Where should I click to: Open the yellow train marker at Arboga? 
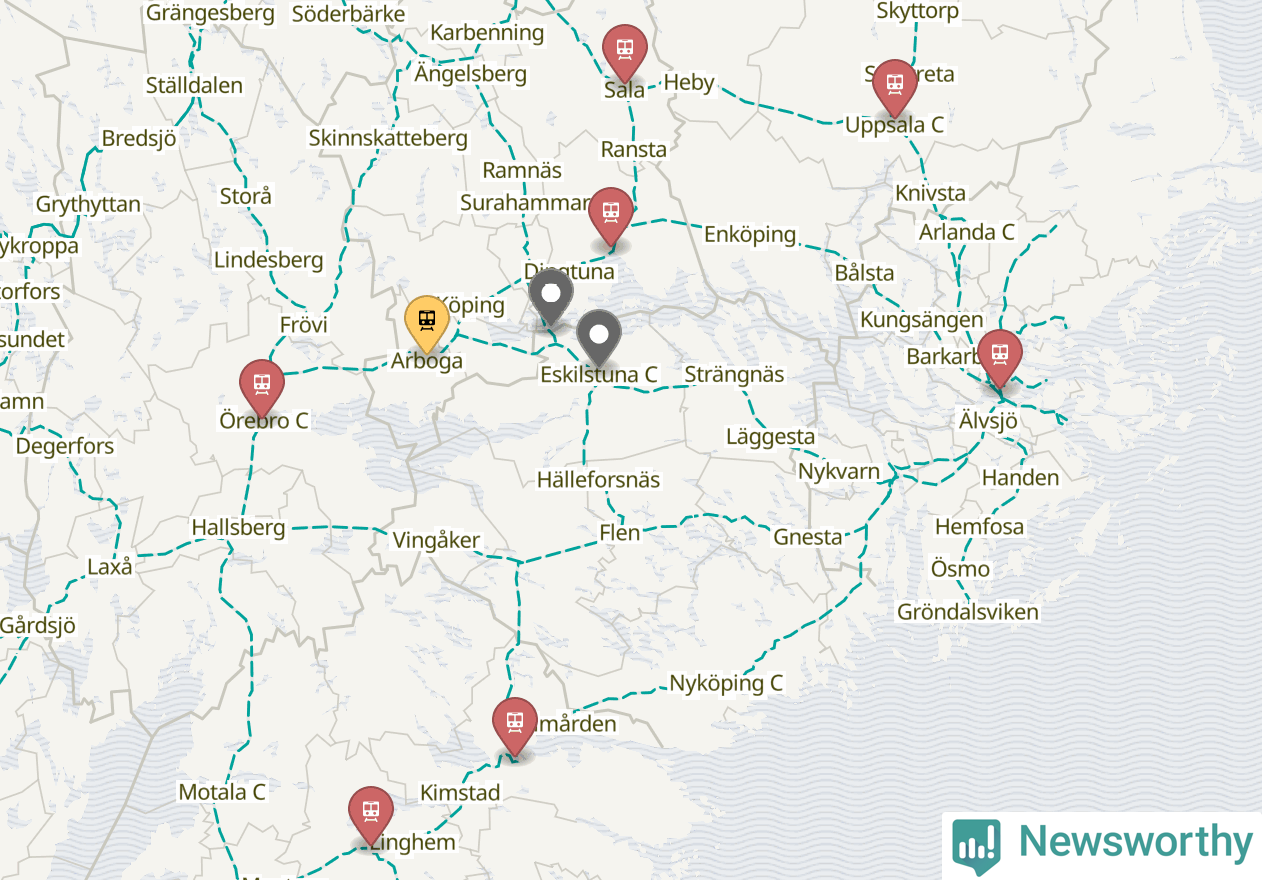[426, 323]
